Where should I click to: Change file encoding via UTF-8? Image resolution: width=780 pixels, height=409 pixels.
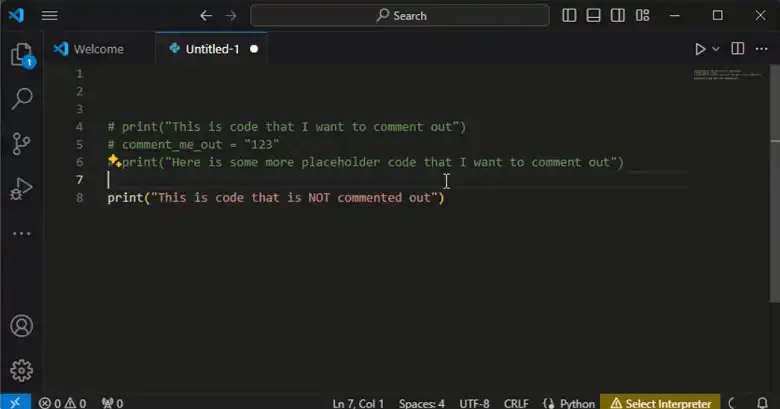[x=475, y=403]
